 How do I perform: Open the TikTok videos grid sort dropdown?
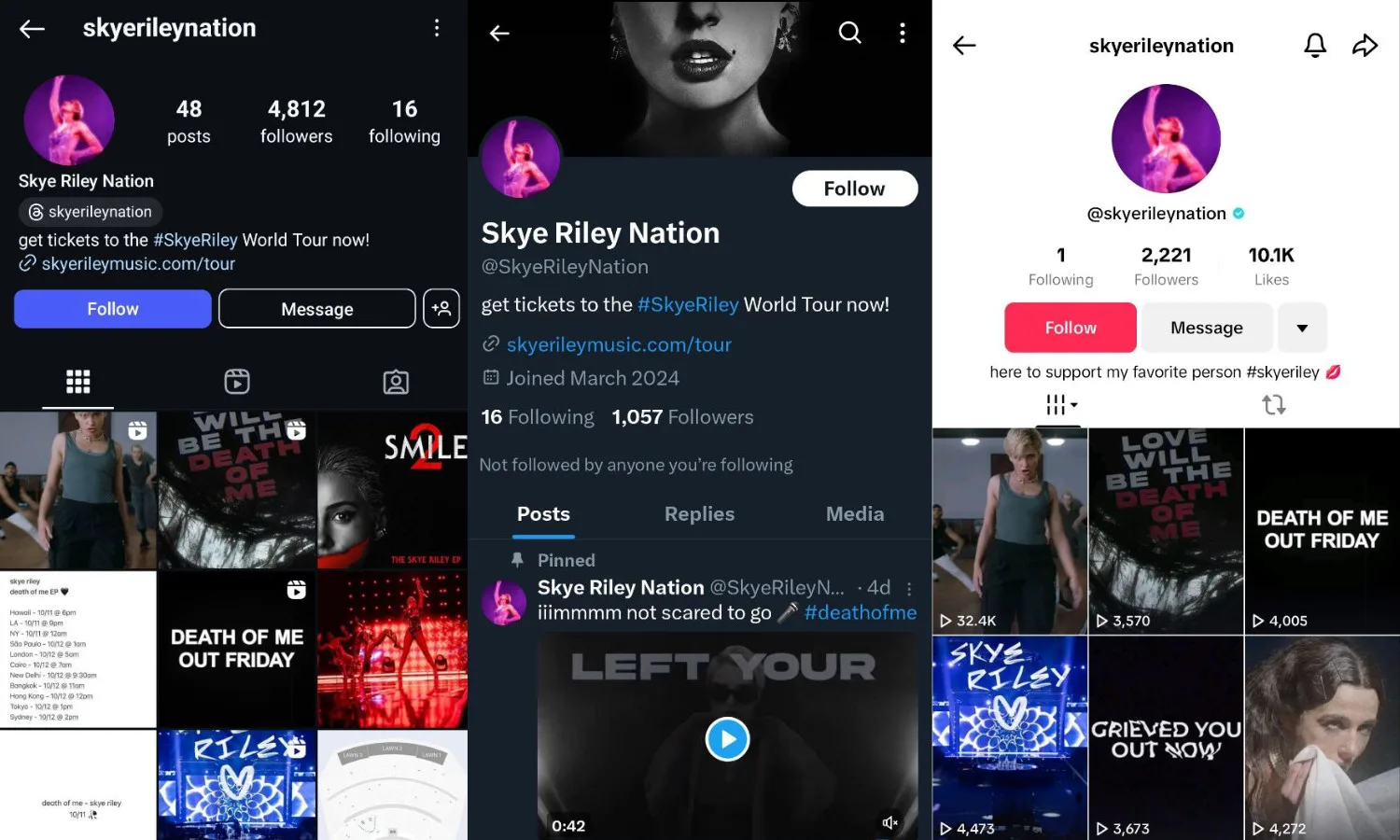click(1060, 405)
